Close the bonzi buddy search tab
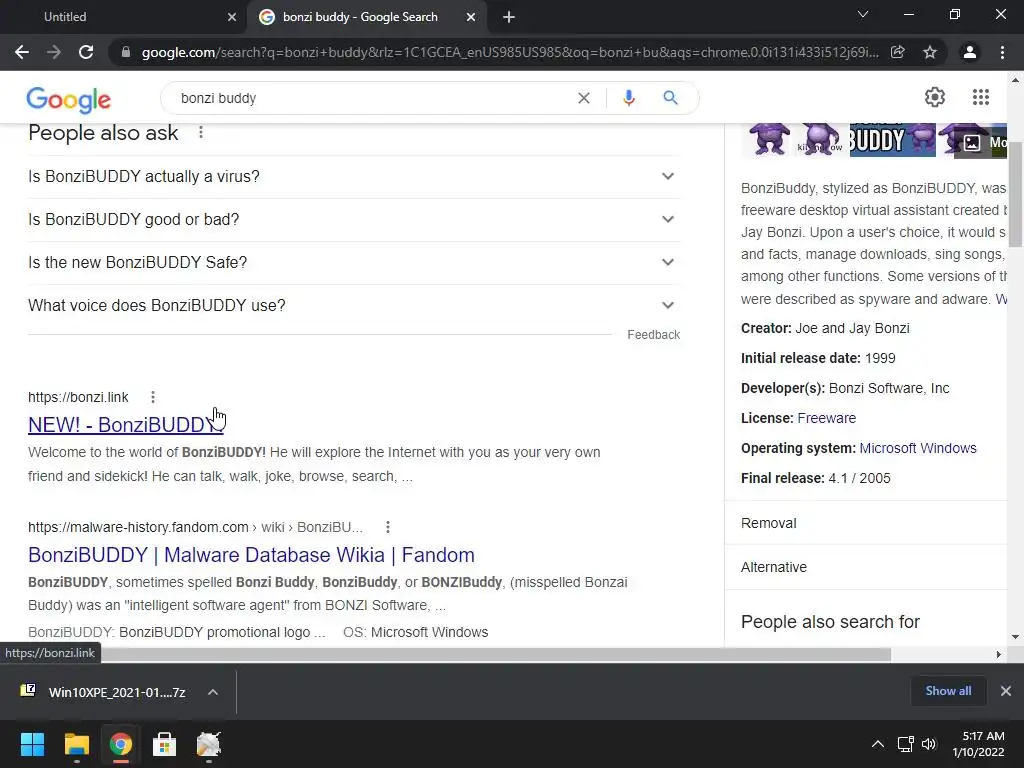 471,17
